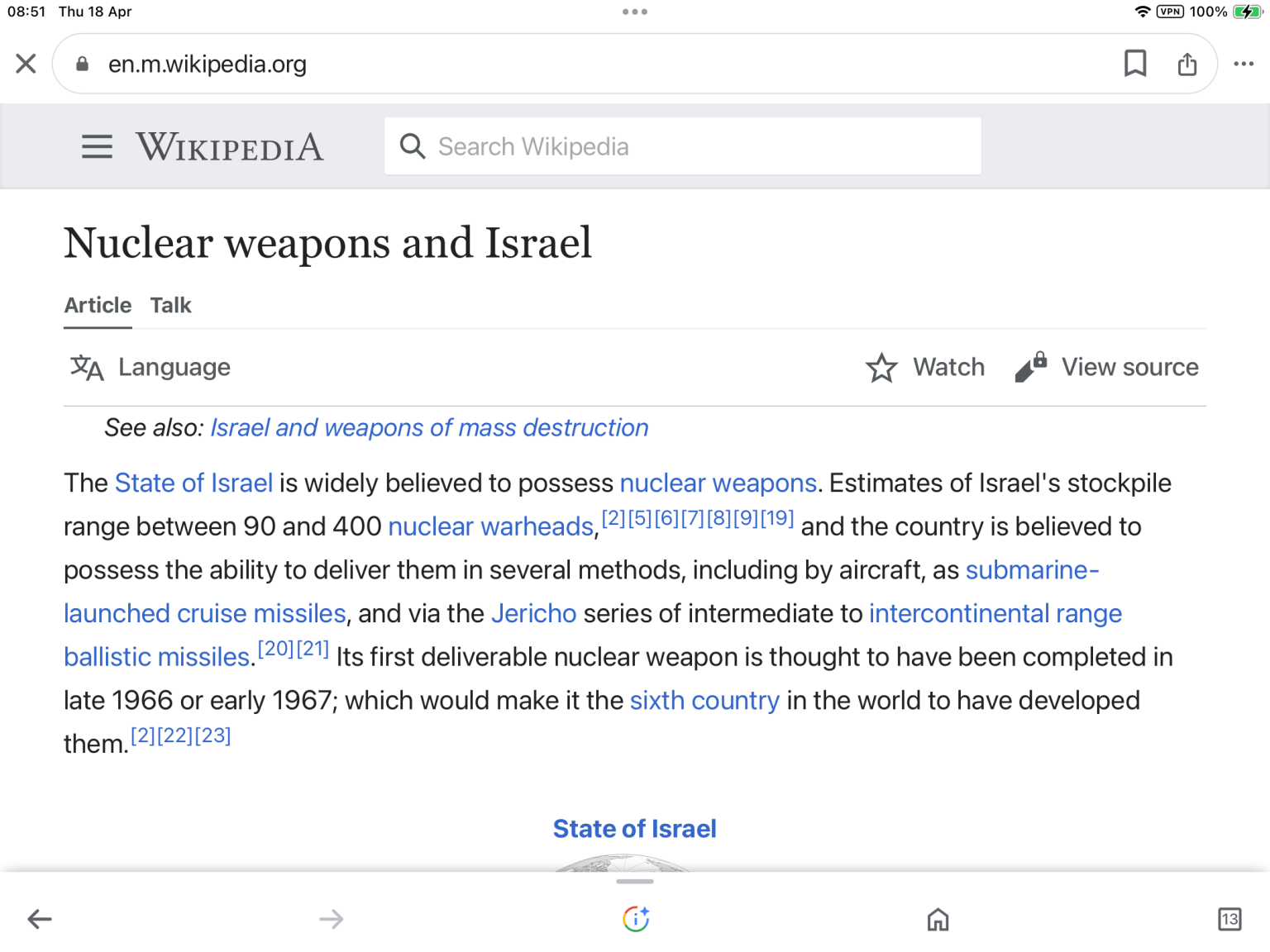Tap the language translate icon
This screenshot has width=1270, height=952.
(x=87, y=367)
